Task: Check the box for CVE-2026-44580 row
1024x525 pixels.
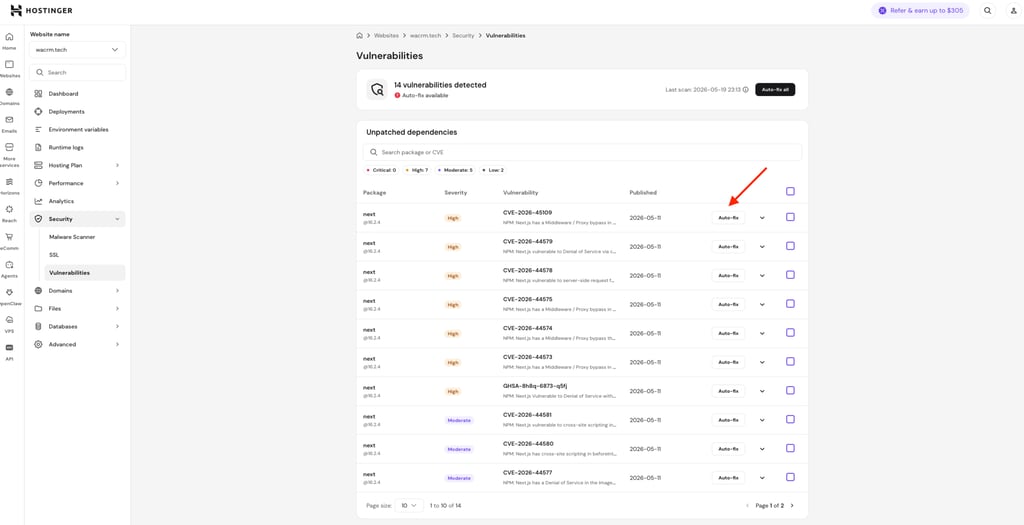Action: tap(790, 448)
